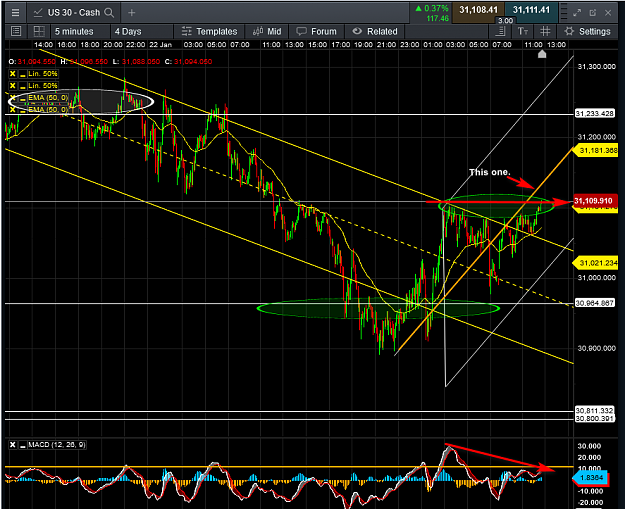
Task: Remove the MACD (12, 26, 9) indicator
Action: click(13, 445)
